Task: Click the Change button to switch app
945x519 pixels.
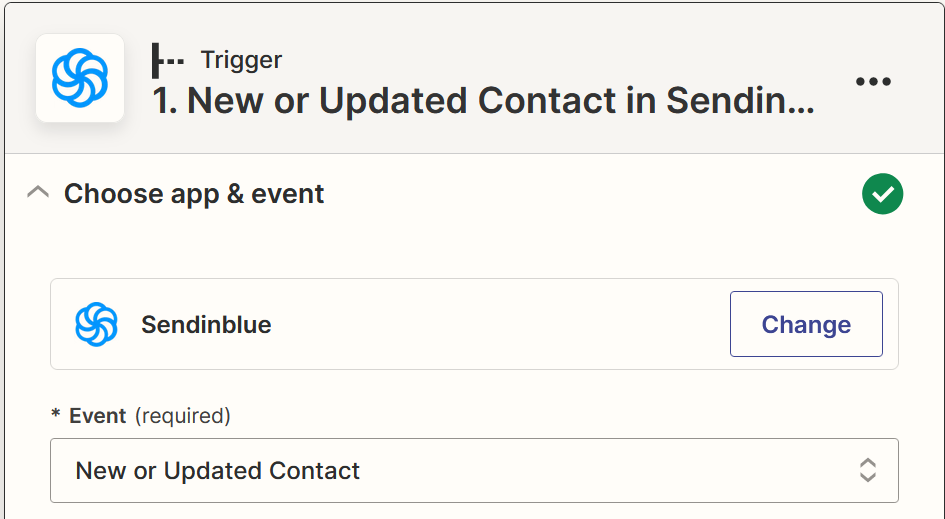Action: [x=806, y=324]
